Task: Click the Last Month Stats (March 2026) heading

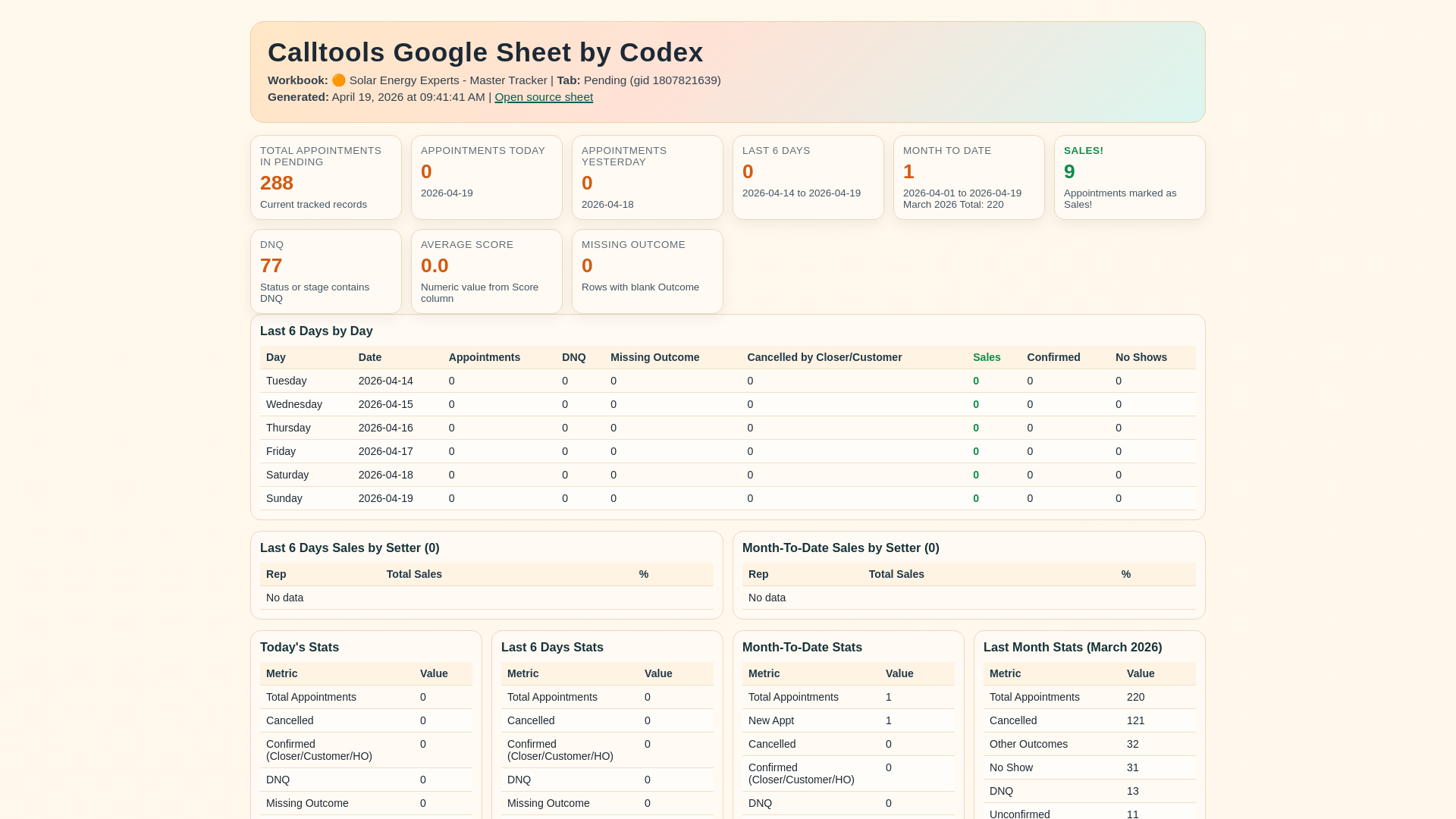Action: [1072, 648]
